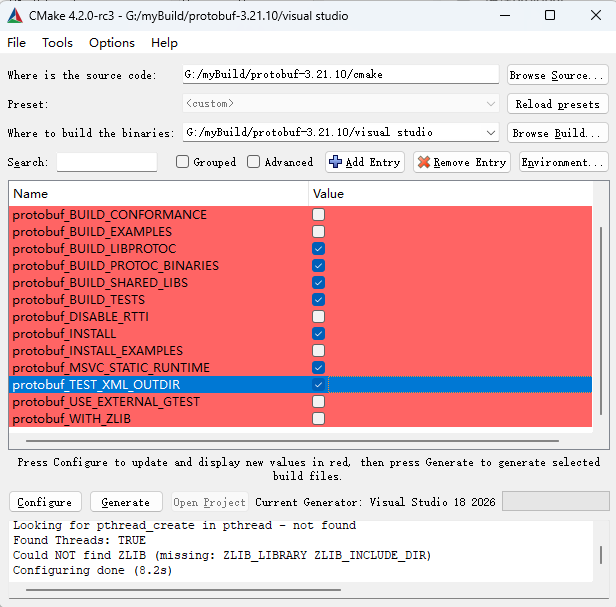Click the CMake logo icon in title bar
This screenshot has width=616, height=607.
point(15,16)
